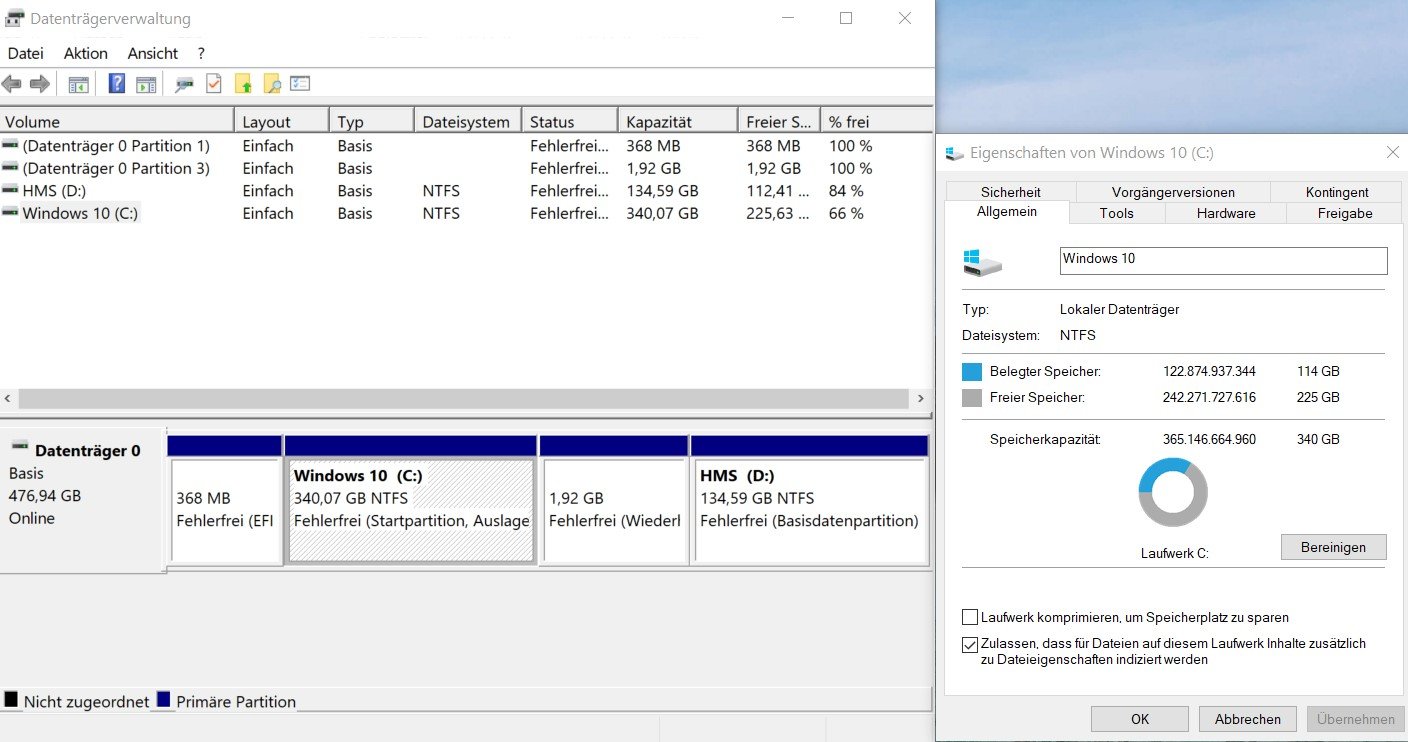The image size is (1408, 742).
Task: Click the back arrow in Datenträgerverwaltung toolbar
Action: [x=12, y=84]
